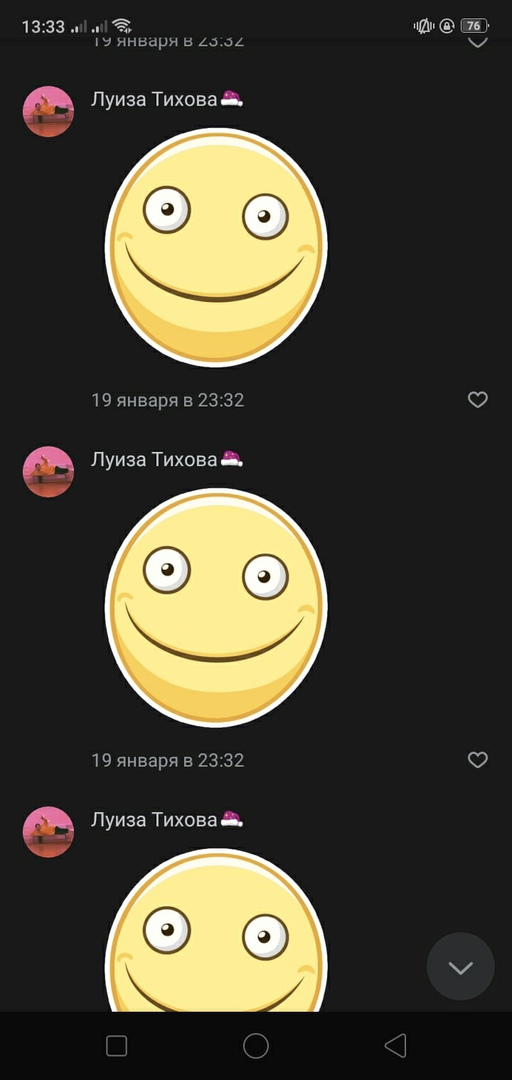Open the topmost fully visible smiley sticker
This screenshot has width=512, height=1080.
click(216, 247)
